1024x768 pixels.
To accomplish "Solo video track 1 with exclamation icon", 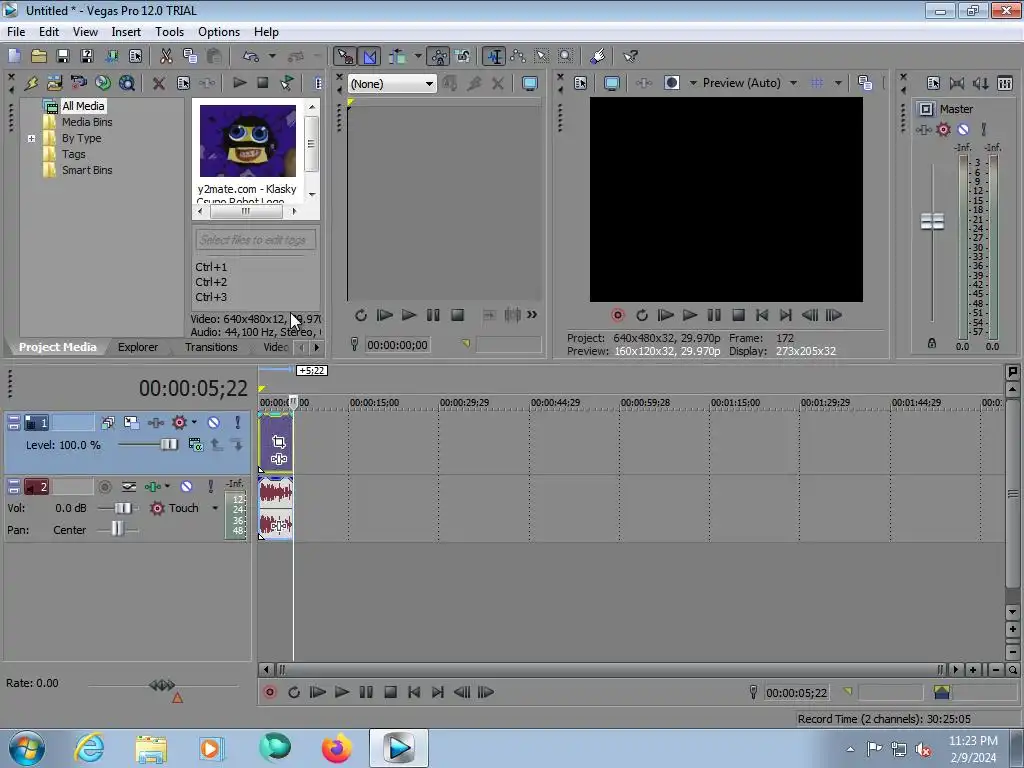I will point(238,423).
